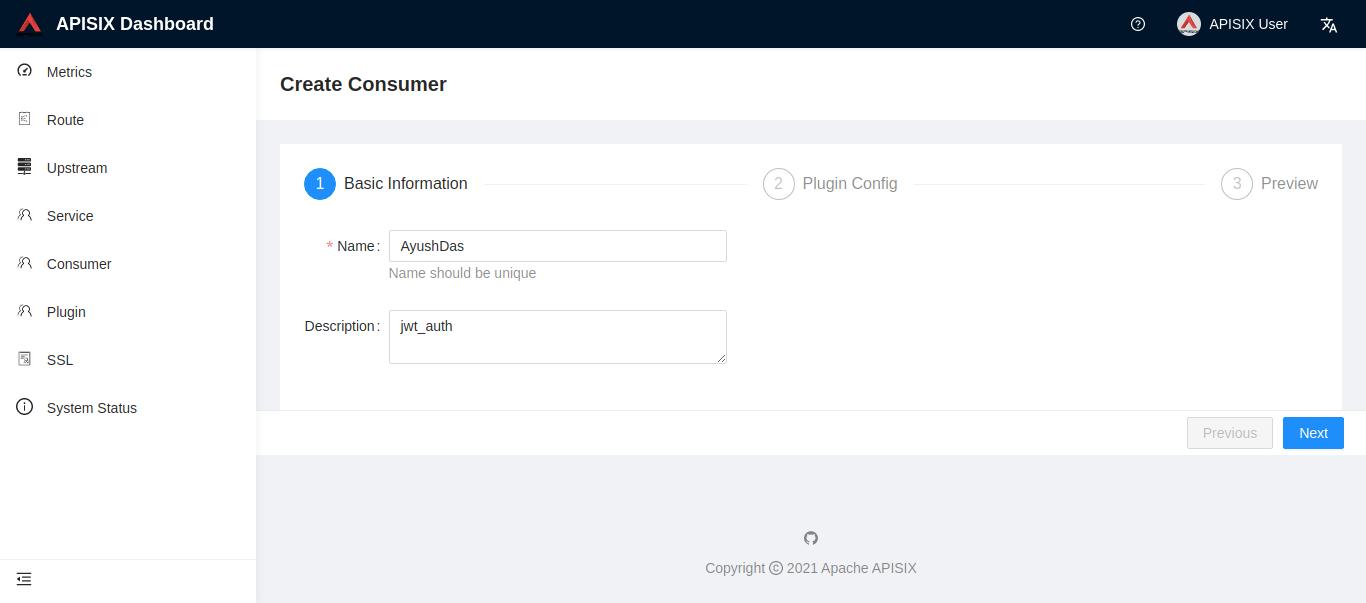Open the Service section icon

click(24, 215)
